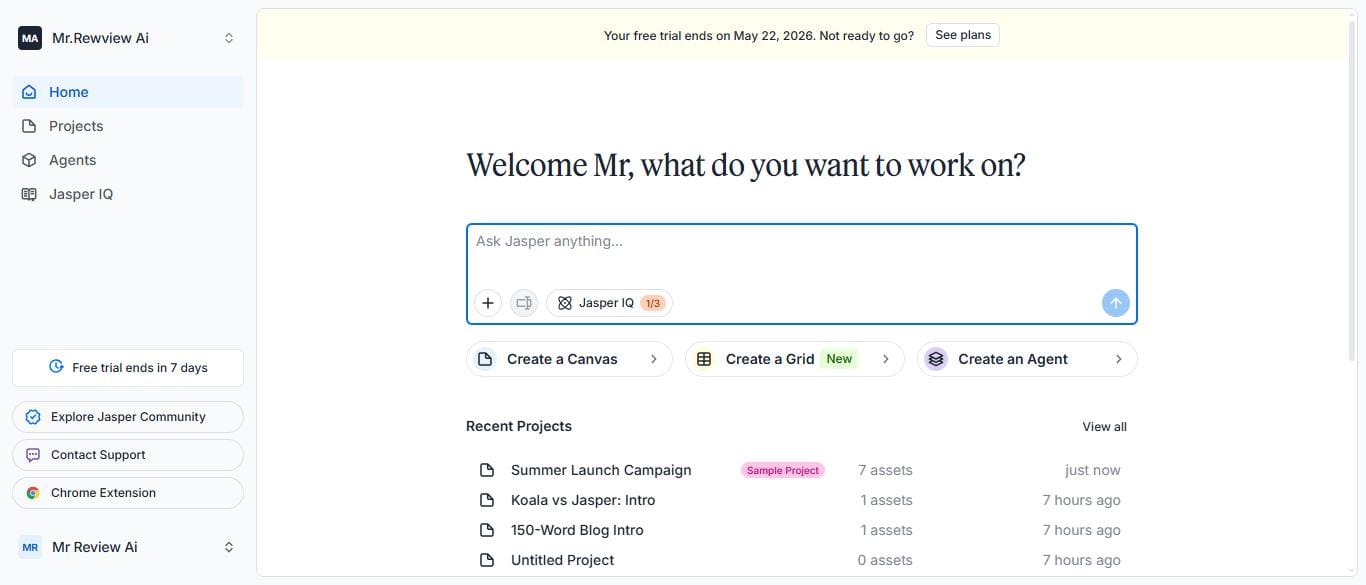Open Koala vs Jasper: Intro project

[583, 500]
